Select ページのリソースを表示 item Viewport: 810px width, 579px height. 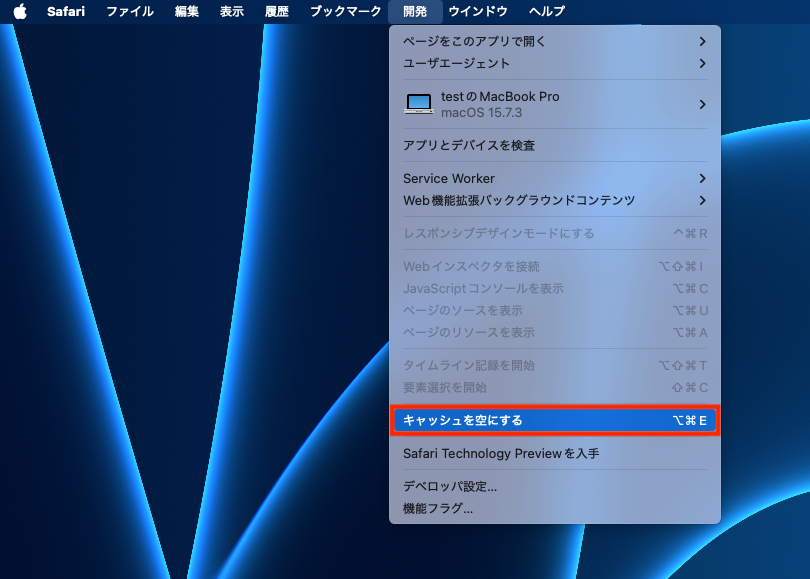555,333
